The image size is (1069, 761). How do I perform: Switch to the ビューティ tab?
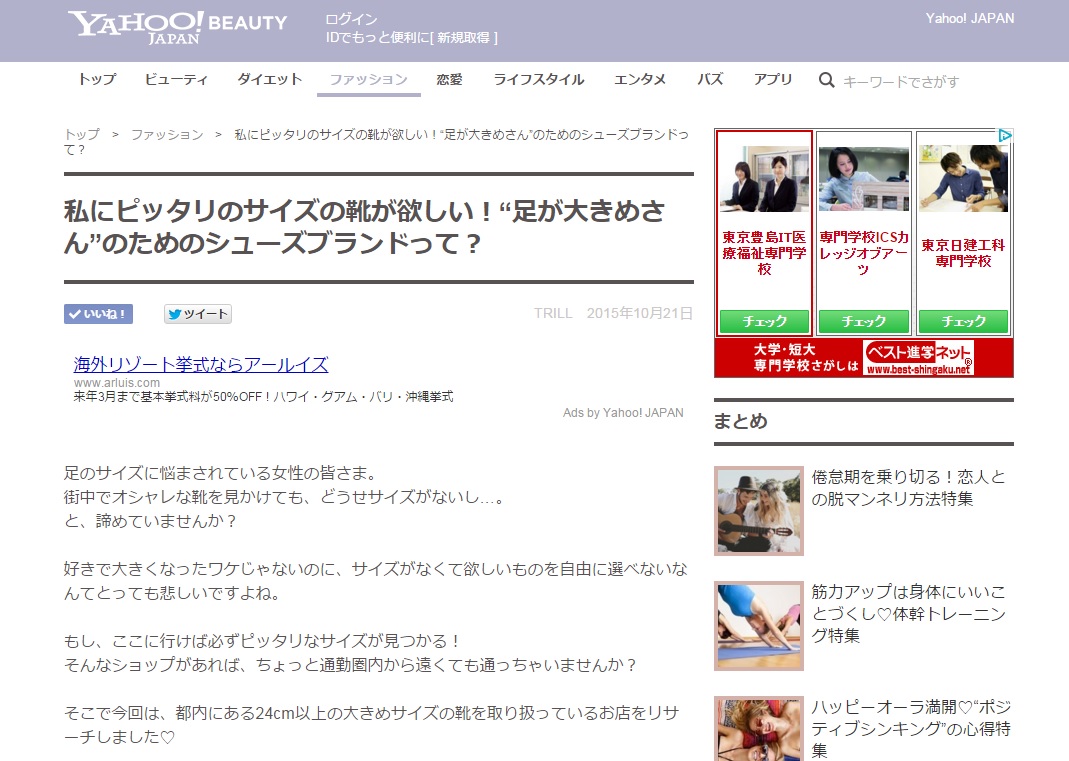click(x=176, y=80)
